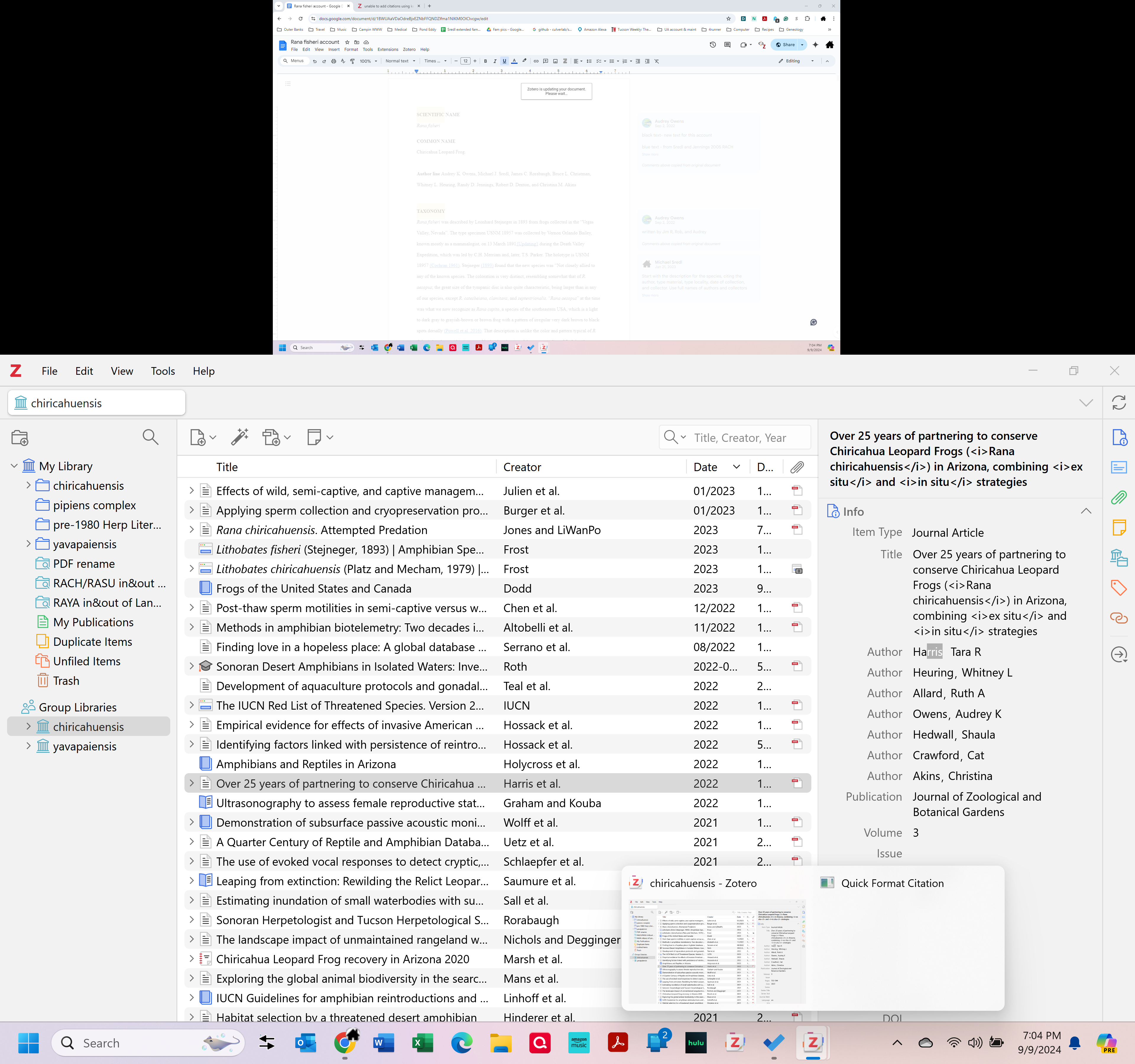Collapse the My Library tree

[14, 466]
